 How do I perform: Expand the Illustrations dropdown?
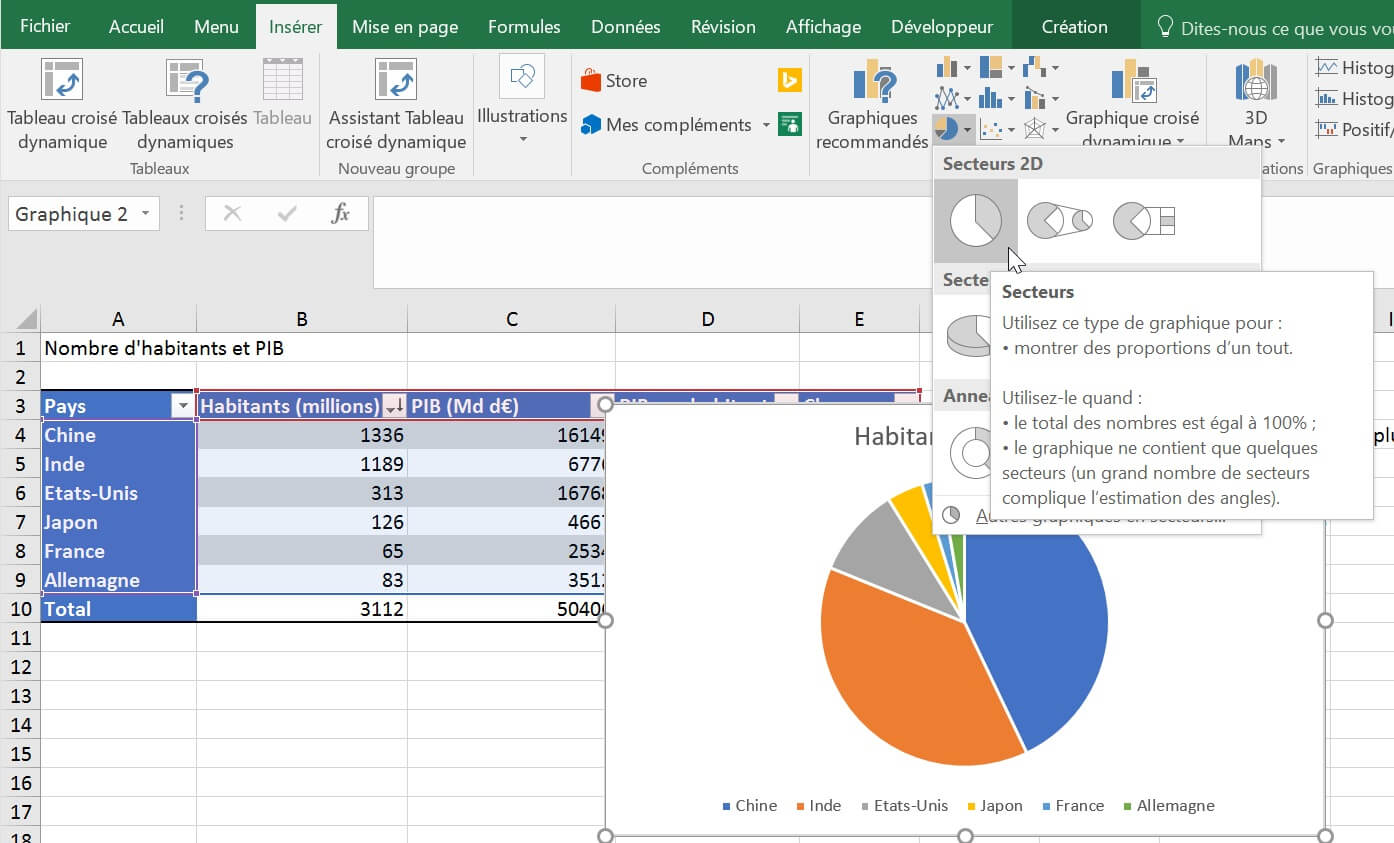pyautogui.click(x=522, y=139)
